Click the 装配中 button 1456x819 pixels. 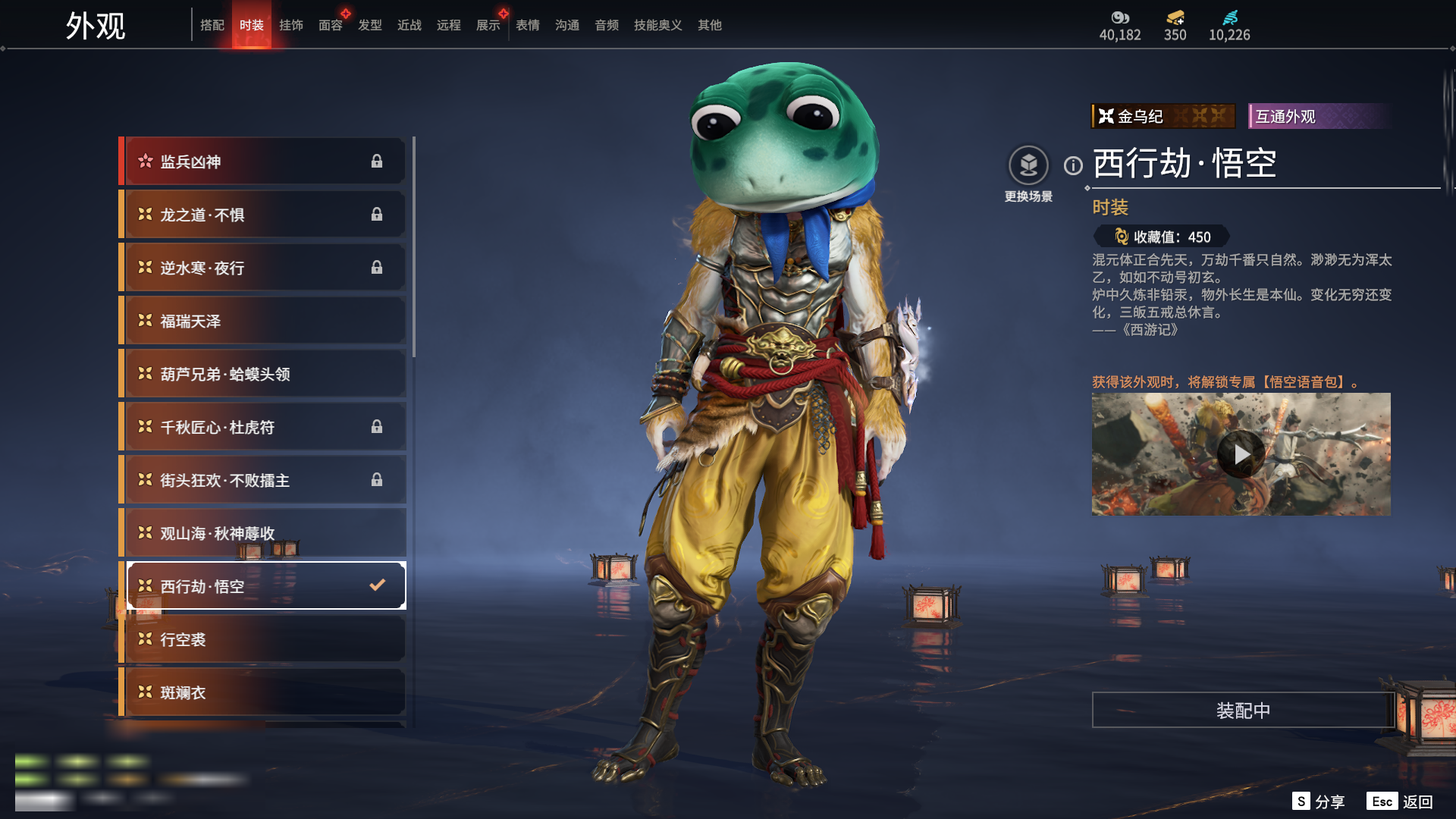click(1243, 710)
